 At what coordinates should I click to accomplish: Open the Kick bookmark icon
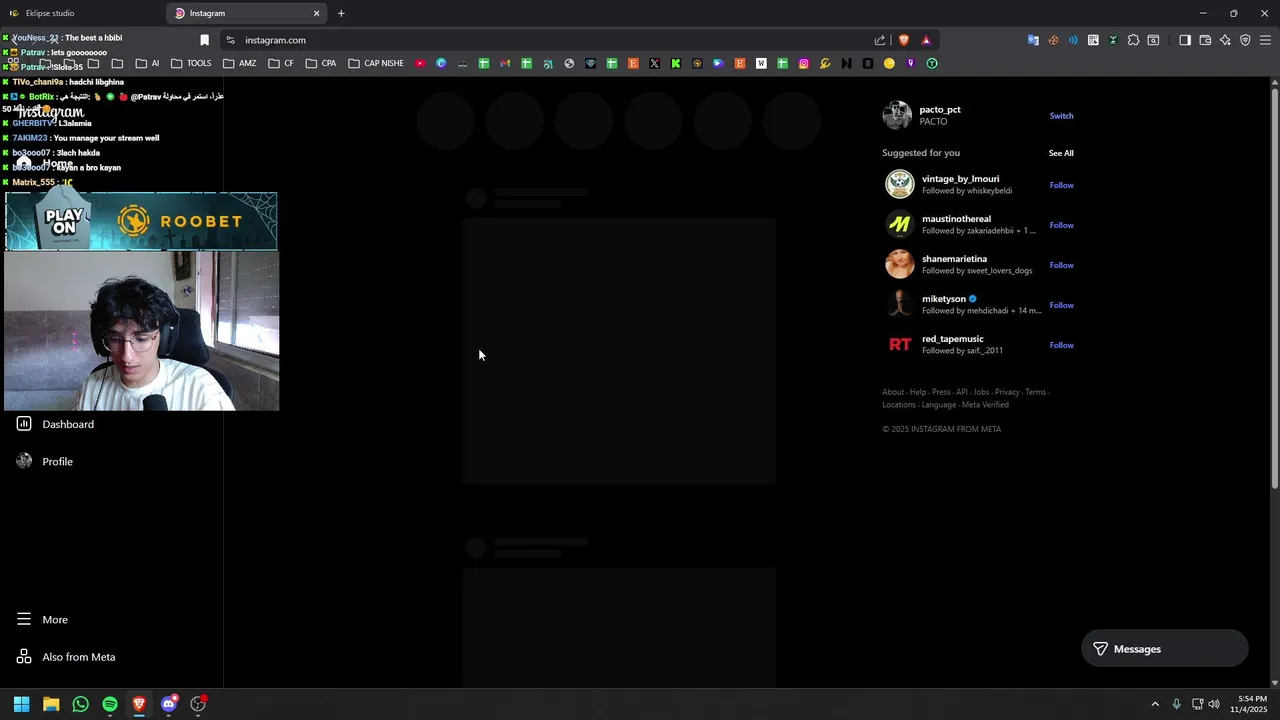click(x=676, y=63)
